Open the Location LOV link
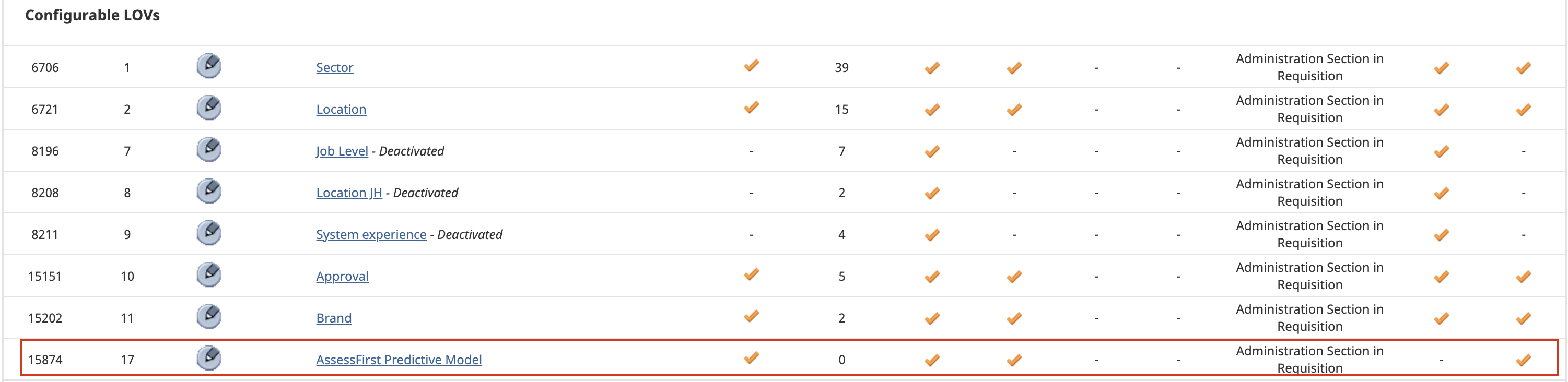The image size is (1568, 382). pos(341,110)
